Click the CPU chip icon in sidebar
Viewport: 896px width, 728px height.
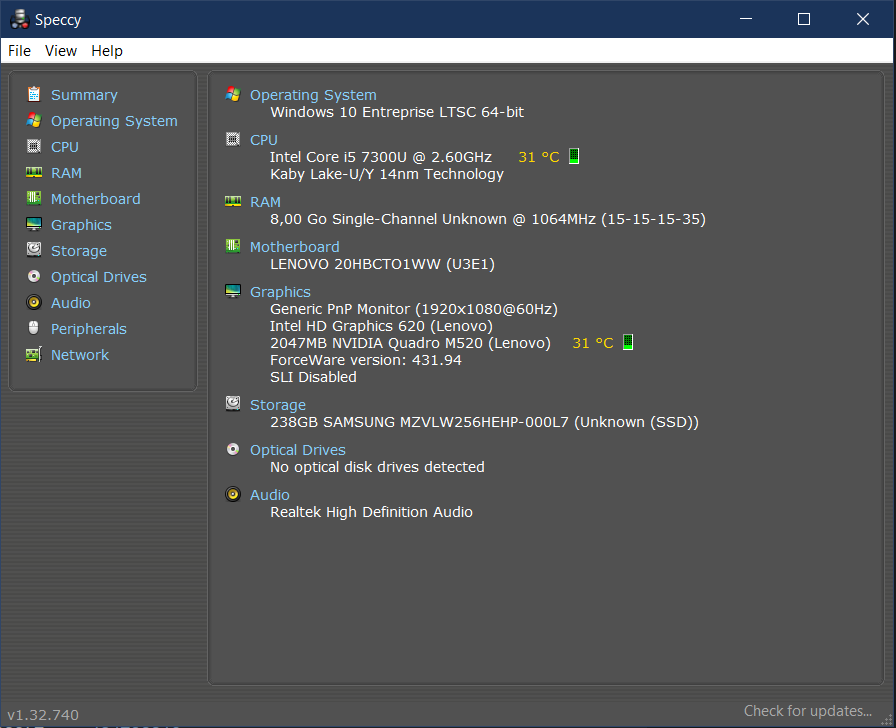pyautogui.click(x=34, y=146)
